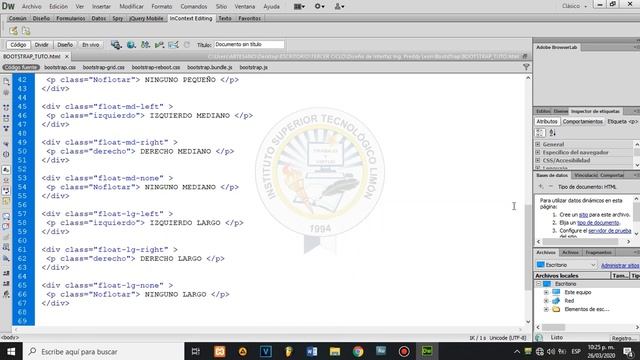The image size is (640, 360).
Task: Click the refresh design view icon
Action: pos(187,44)
